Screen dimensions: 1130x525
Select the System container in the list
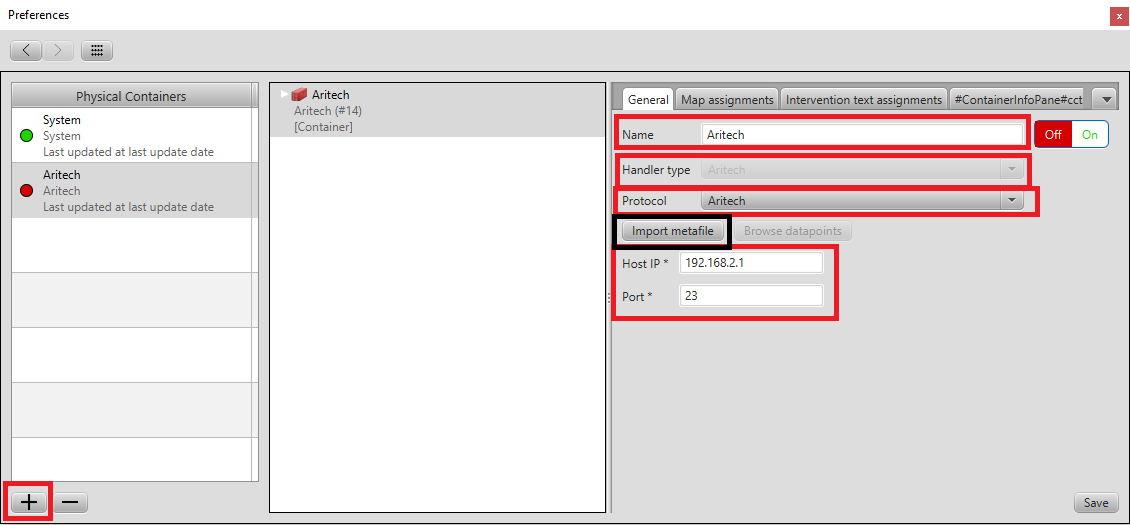pyautogui.click(x=130, y=135)
